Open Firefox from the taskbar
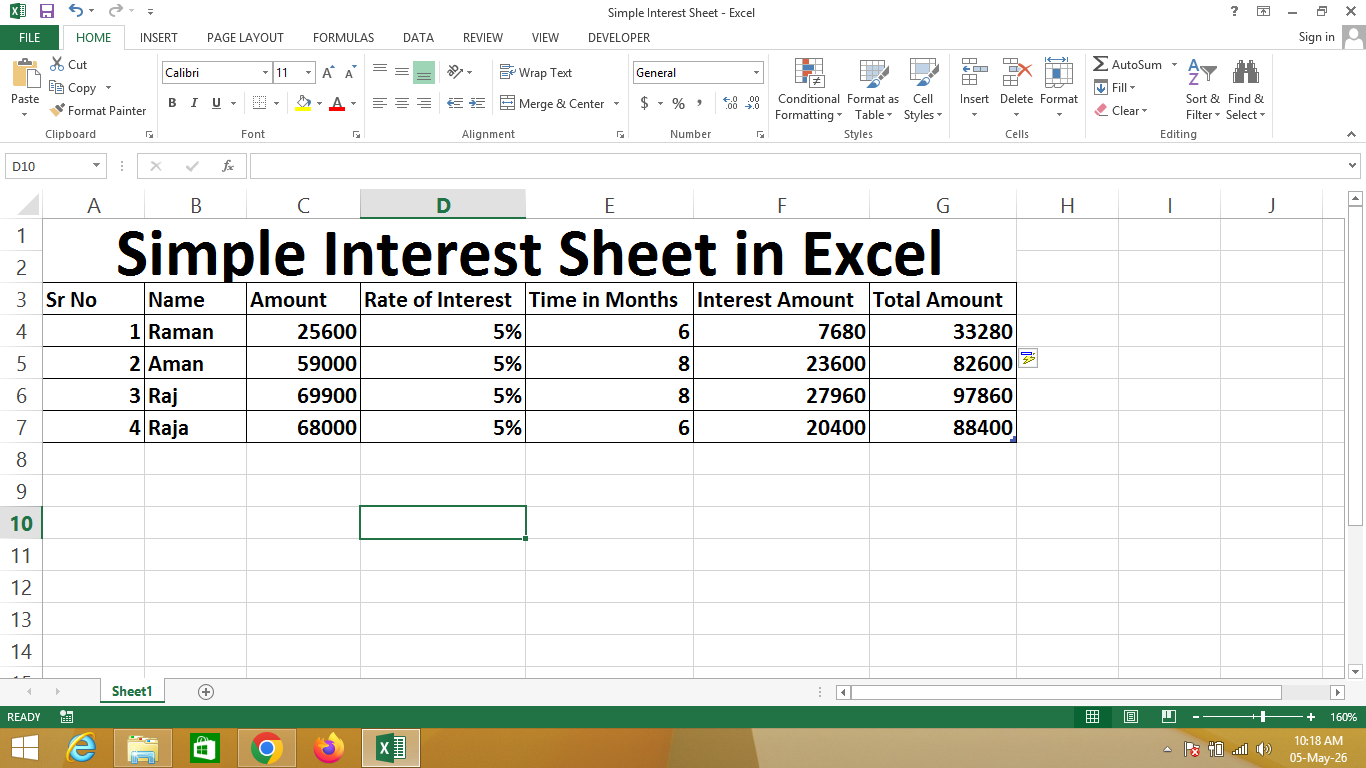 coord(328,748)
